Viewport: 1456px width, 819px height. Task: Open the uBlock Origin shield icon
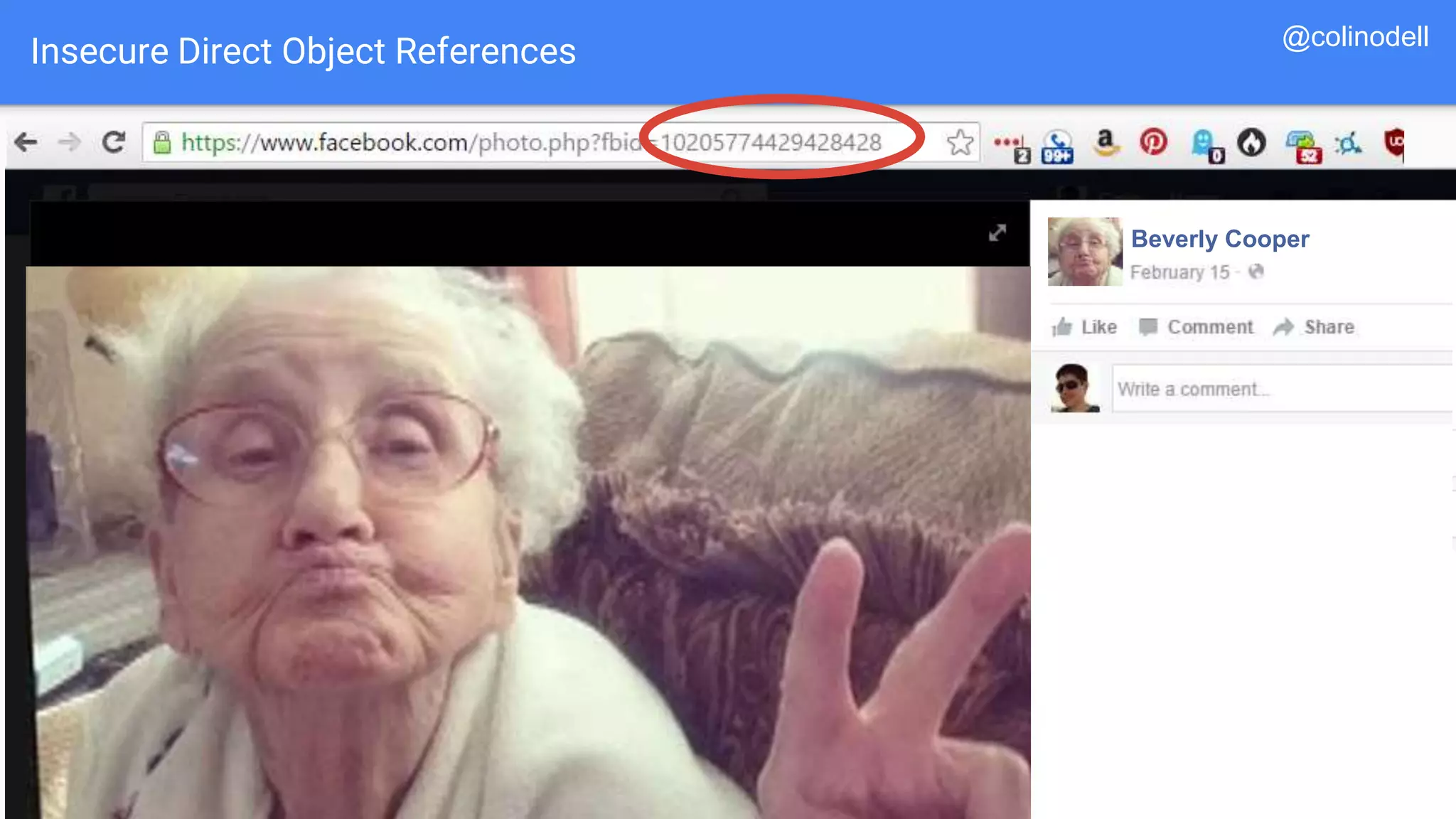click(1395, 144)
